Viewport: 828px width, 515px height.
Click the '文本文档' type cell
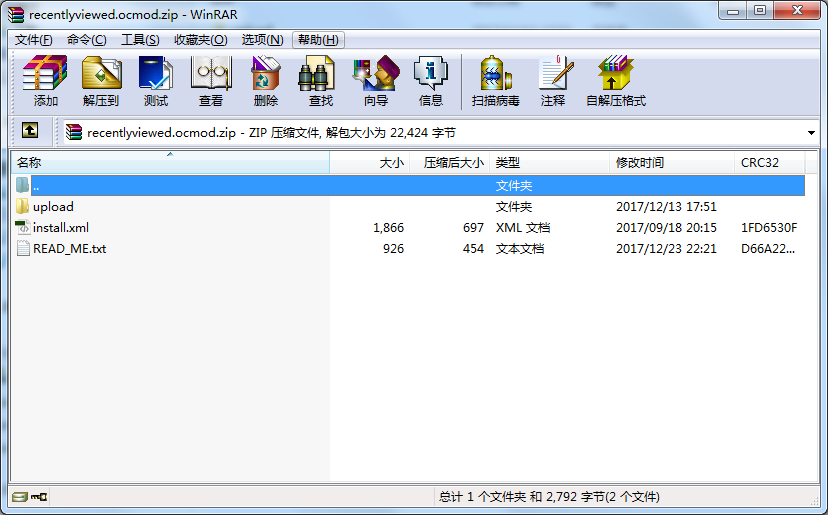click(x=520, y=249)
